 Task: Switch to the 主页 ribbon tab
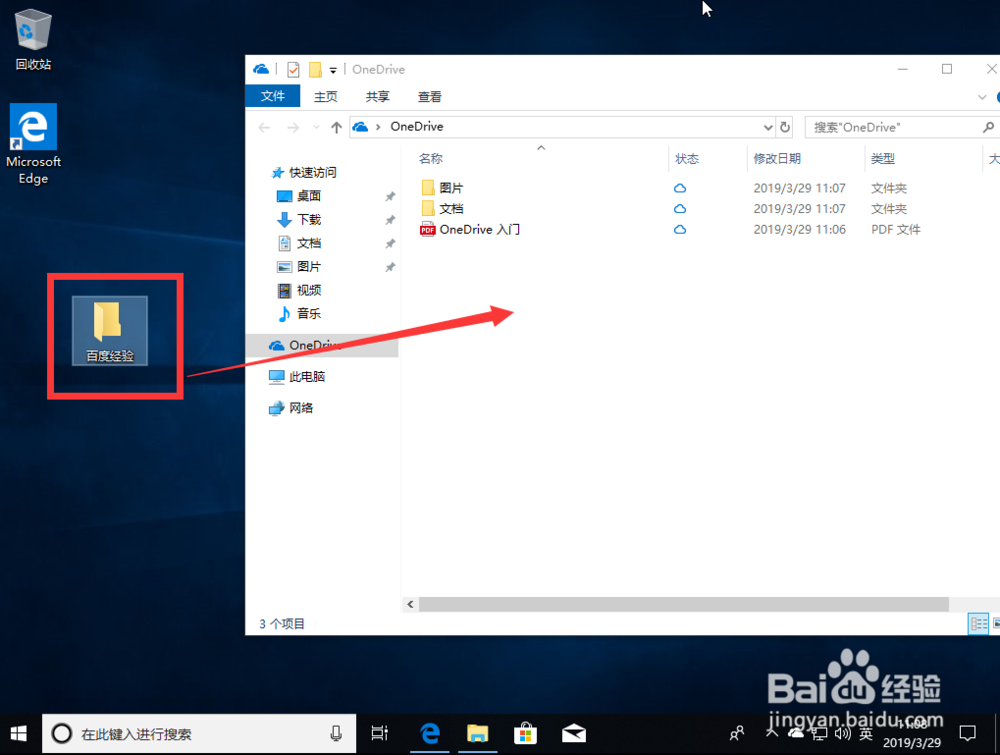tap(325, 96)
